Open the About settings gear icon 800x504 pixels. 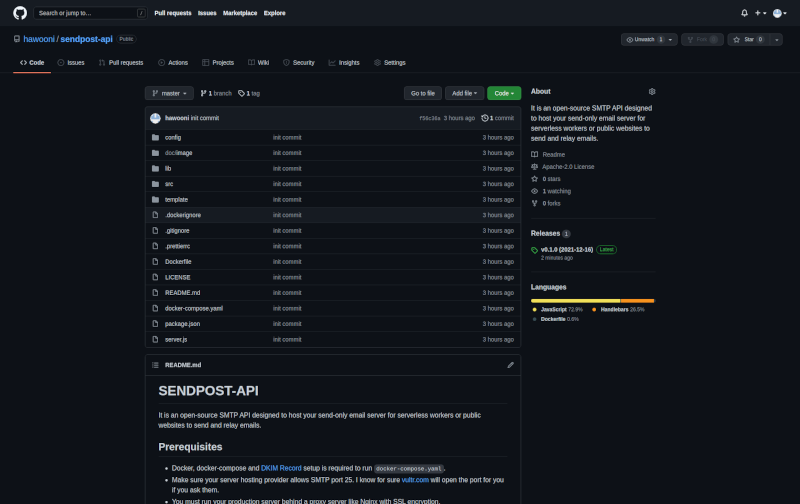click(652, 92)
